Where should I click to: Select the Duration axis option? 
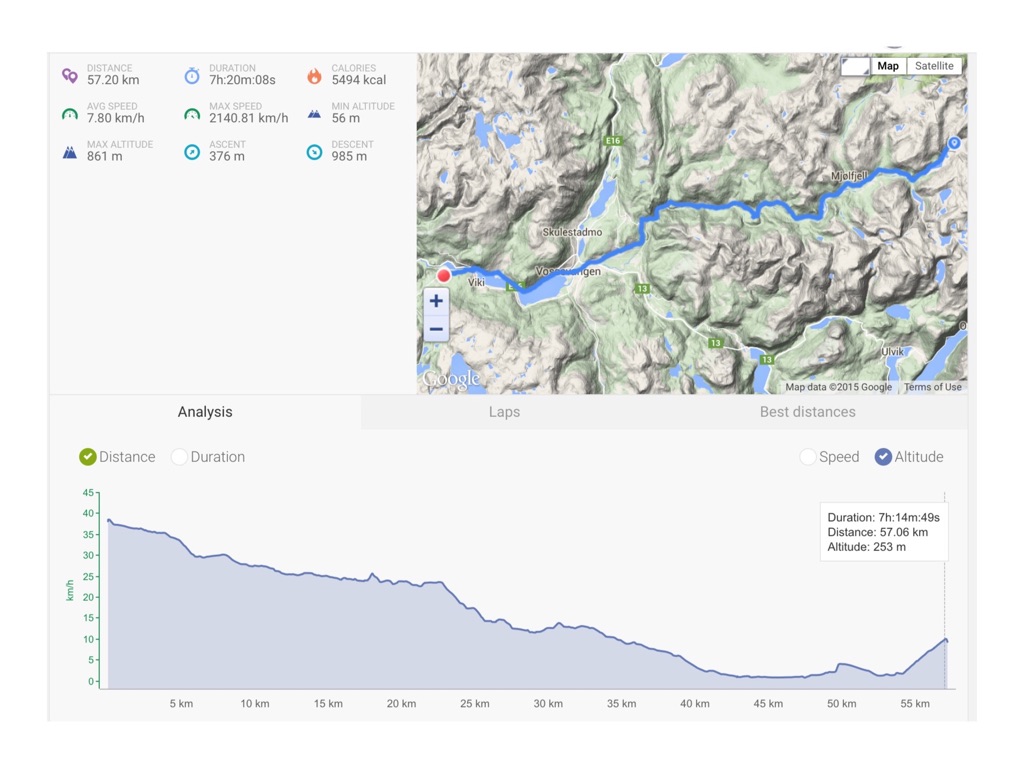click(x=180, y=457)
